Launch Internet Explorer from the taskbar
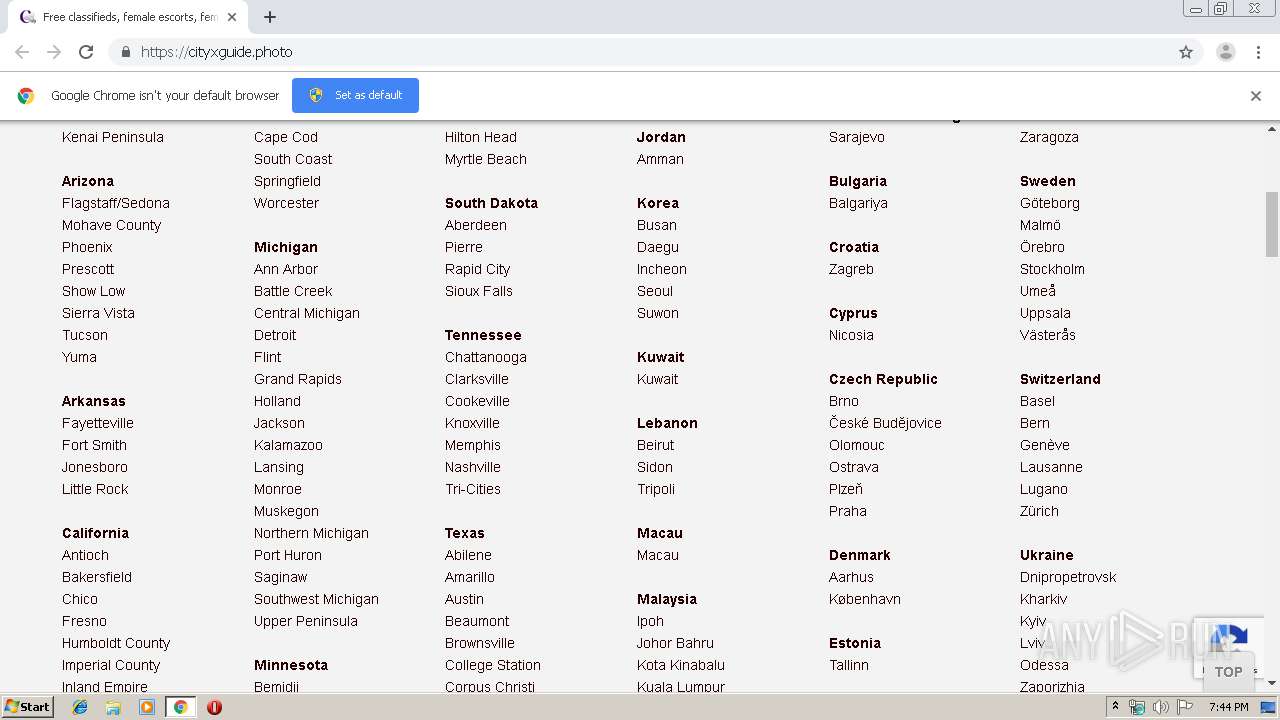 80,707
